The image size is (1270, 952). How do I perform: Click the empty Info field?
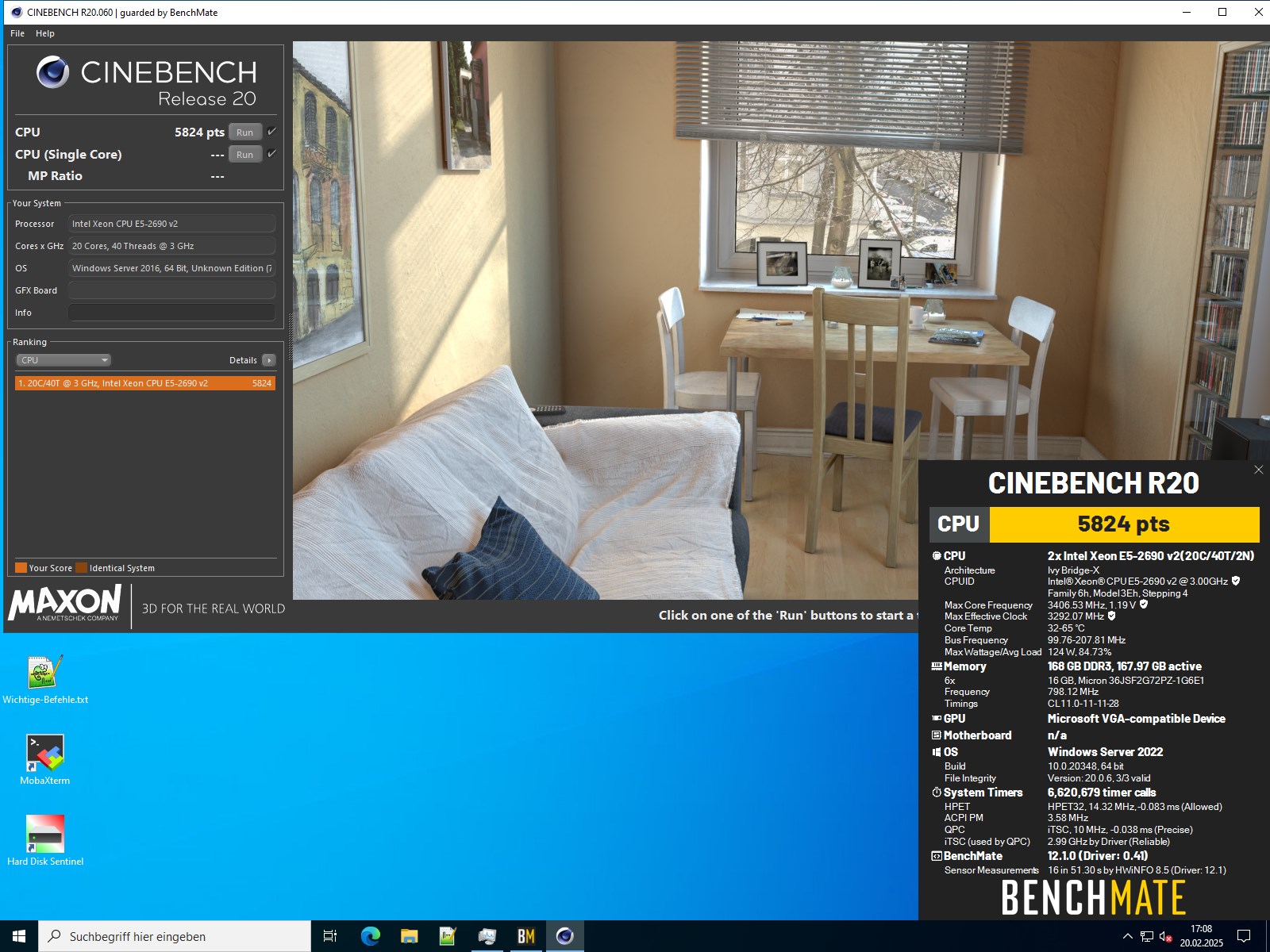coord(171,313)
